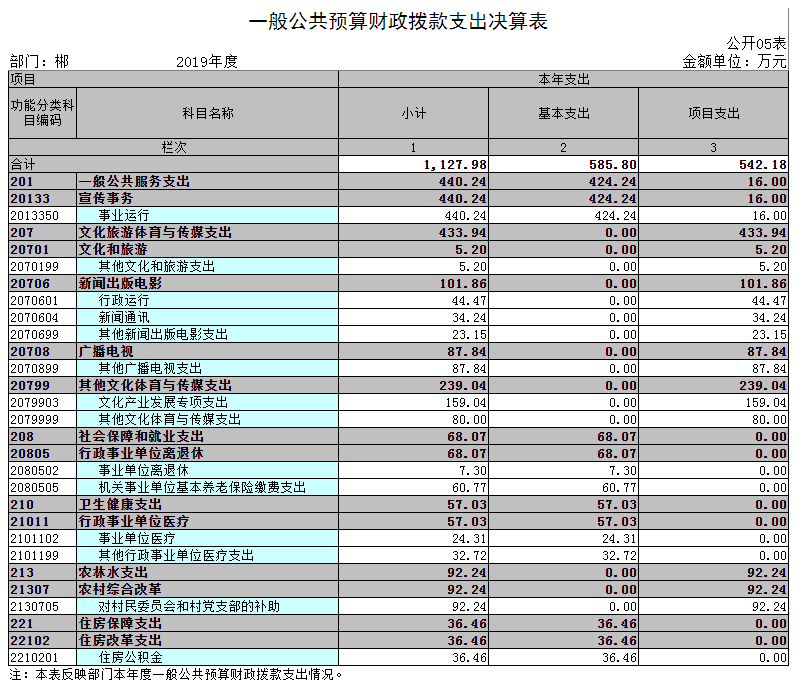Click code 2070601 cell

click(43, 300)
